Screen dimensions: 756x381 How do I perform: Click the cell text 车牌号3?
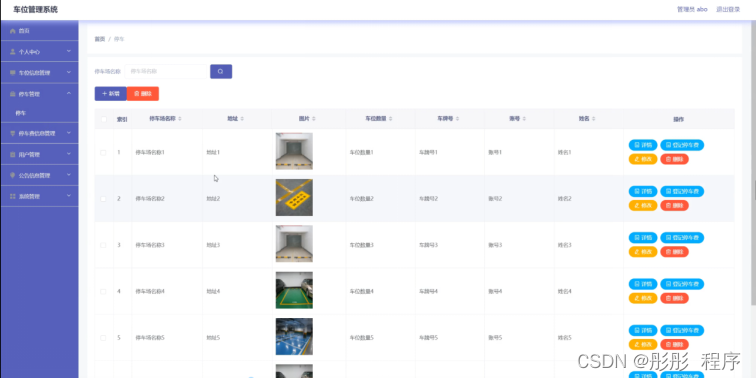pyautogui.click(x=428, y=245)
